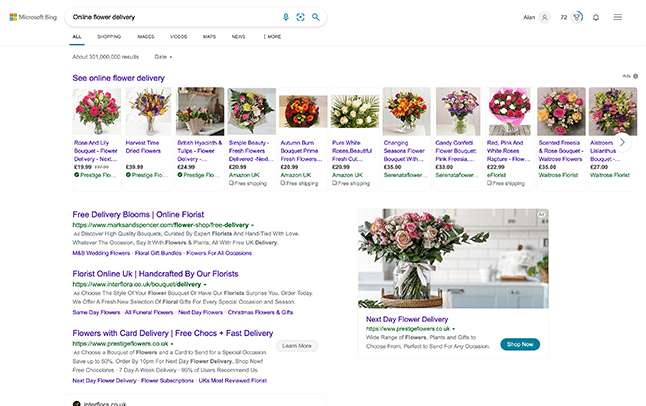Open Simple Beauty Fresh Flowers image
Viewport: 646px width, 406px height.
252,111
